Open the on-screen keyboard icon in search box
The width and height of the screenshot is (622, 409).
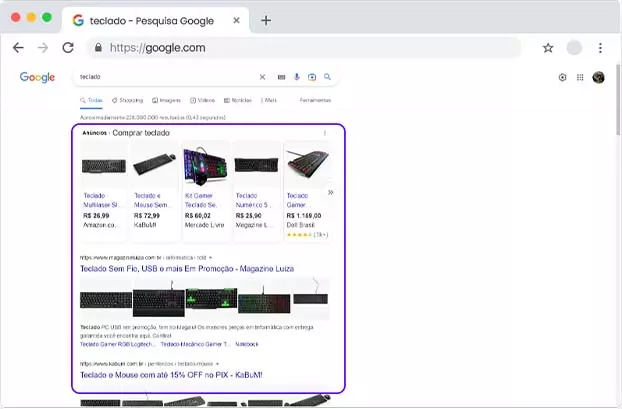click(x=281, y=77)
